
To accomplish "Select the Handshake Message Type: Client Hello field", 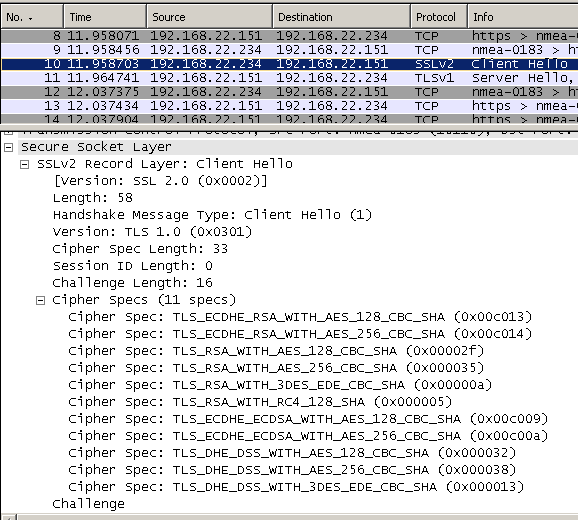I will tap(212, 215).
